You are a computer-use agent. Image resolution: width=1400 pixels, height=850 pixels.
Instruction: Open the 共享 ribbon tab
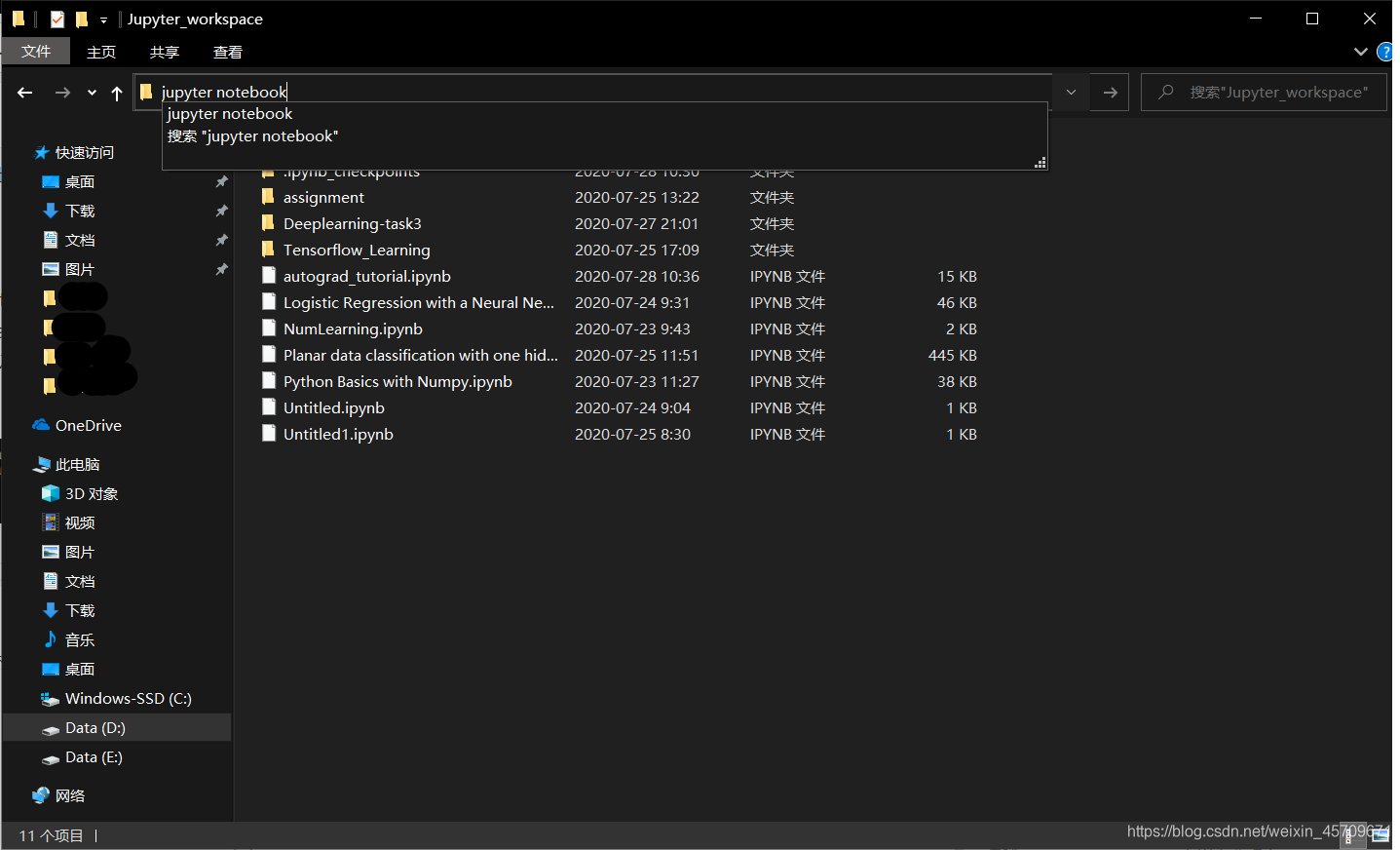tap(165, 52)
